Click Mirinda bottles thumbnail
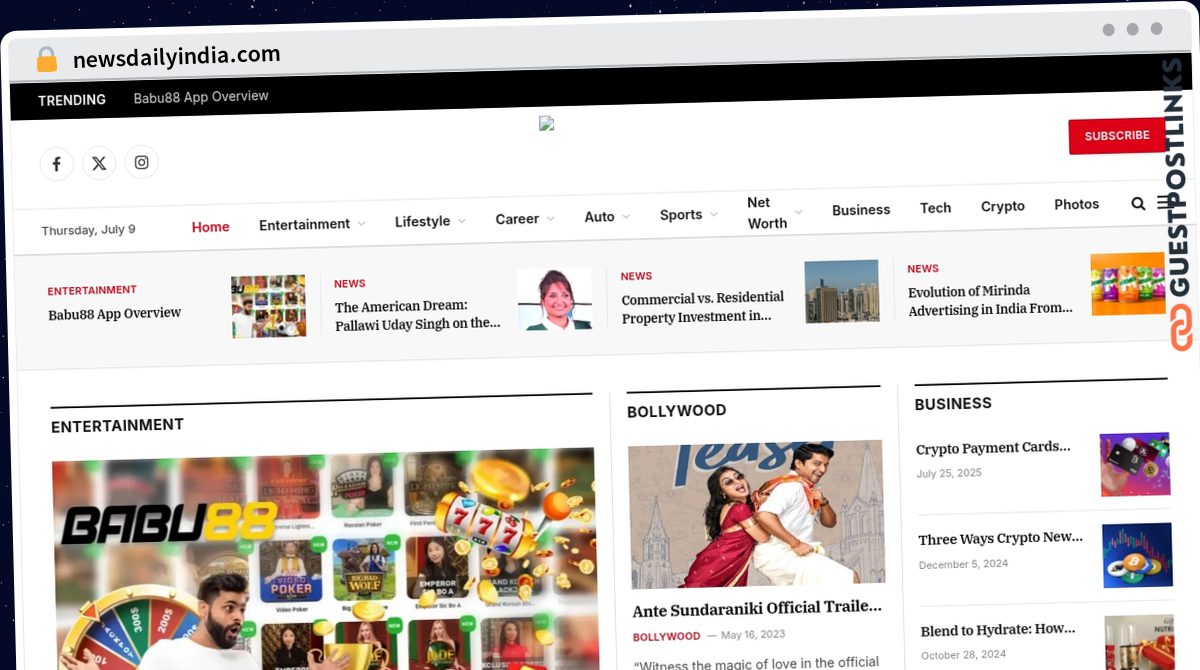 click(1128, 284)
